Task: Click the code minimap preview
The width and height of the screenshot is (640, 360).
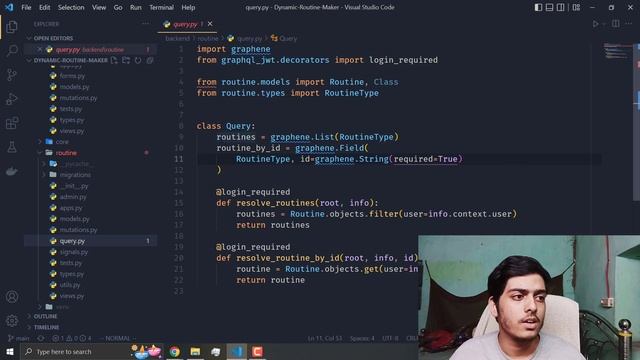Action: tap(616, 51)
